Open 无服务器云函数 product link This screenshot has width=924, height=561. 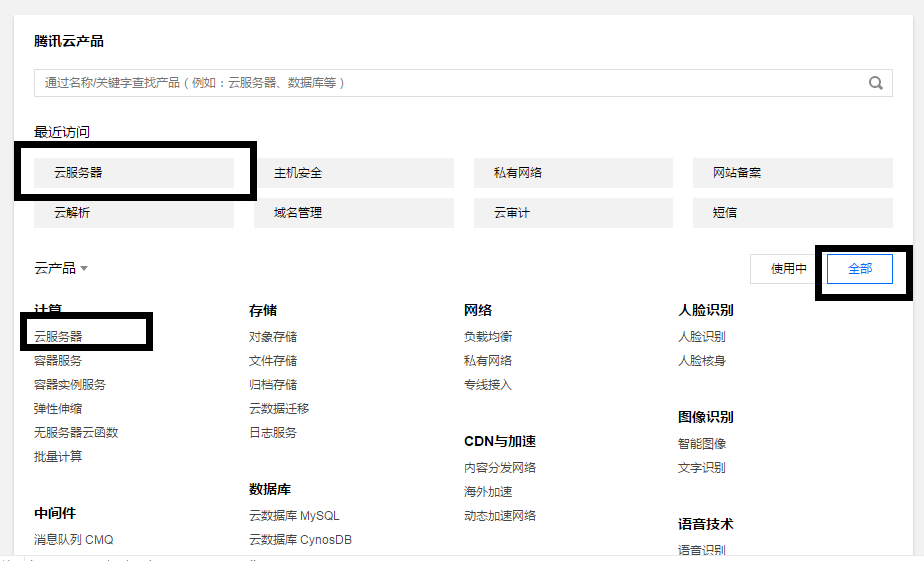[76, 433]
